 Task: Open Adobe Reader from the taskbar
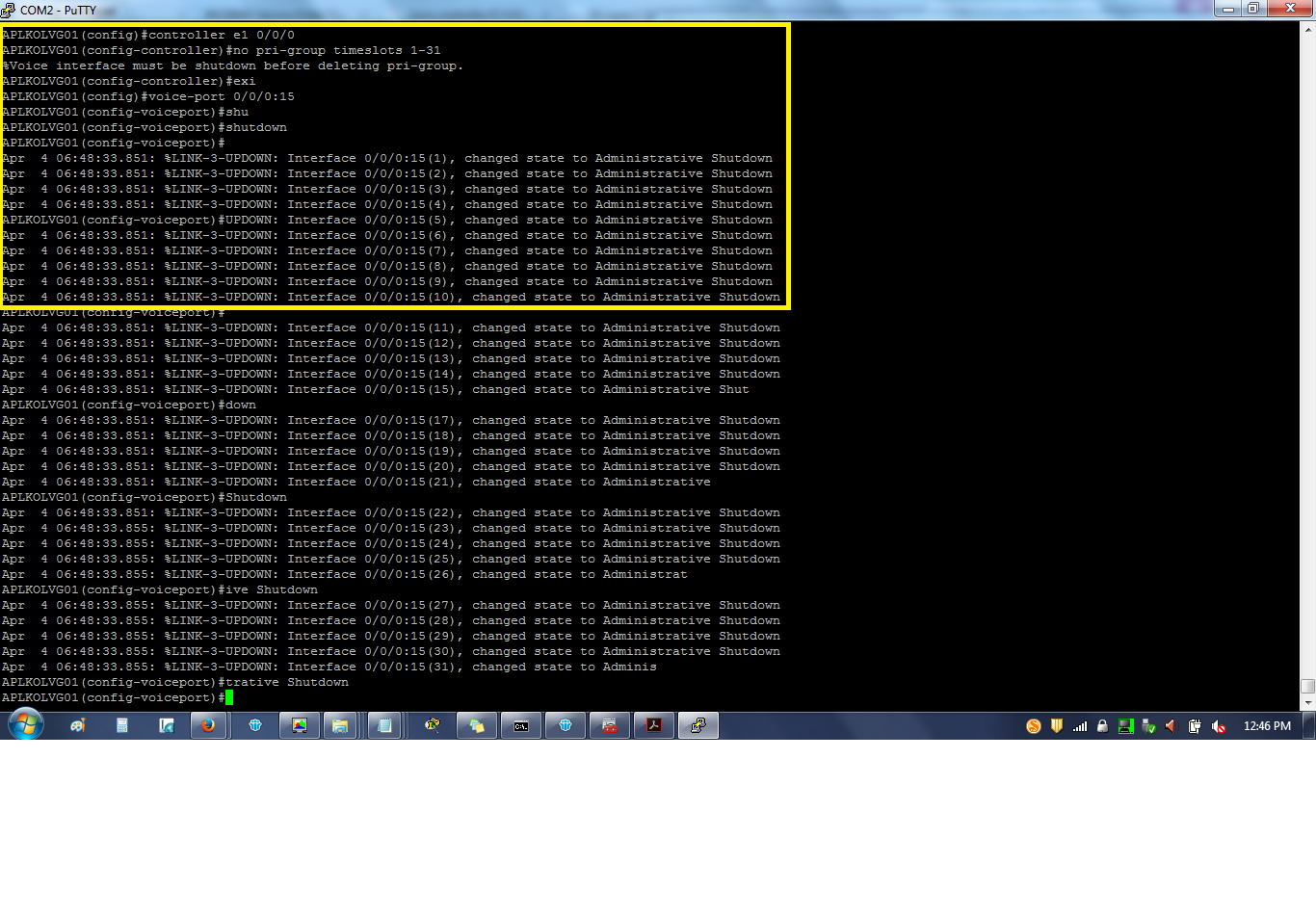tap(655, 725)
